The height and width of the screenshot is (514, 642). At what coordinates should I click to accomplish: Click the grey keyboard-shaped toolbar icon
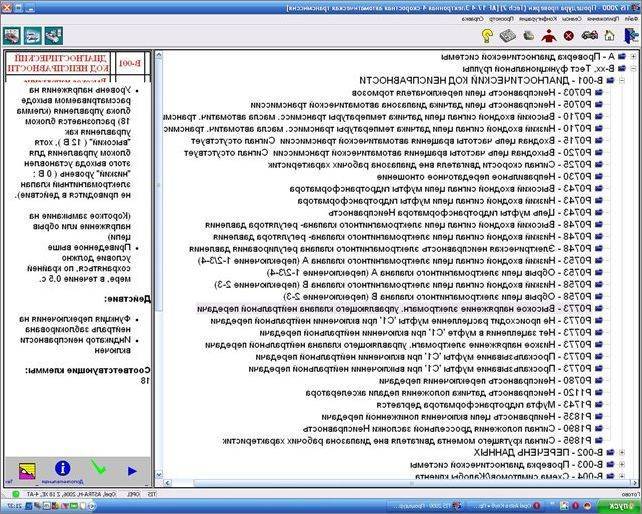pos(508,36)
